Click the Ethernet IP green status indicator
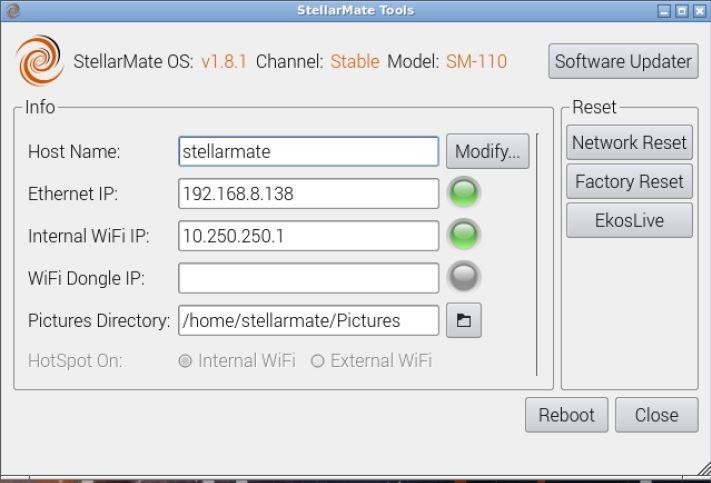The image size is (711, 483). pyautogui.click(x=464, y=194)
